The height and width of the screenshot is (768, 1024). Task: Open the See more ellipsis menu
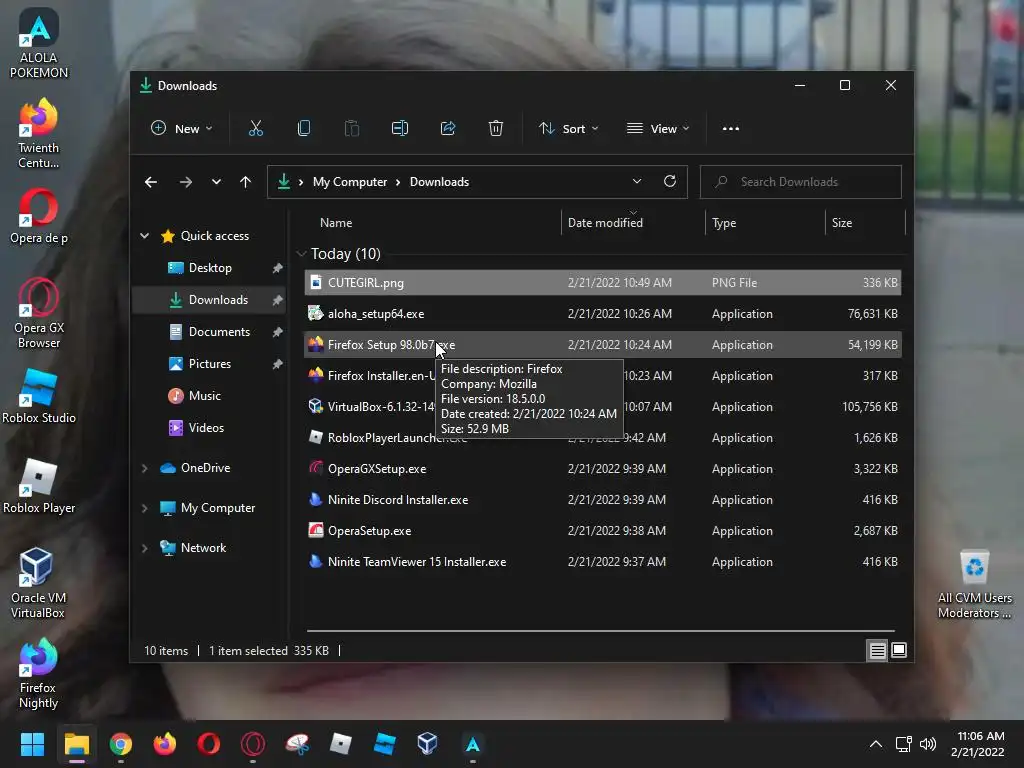(731, 129)
